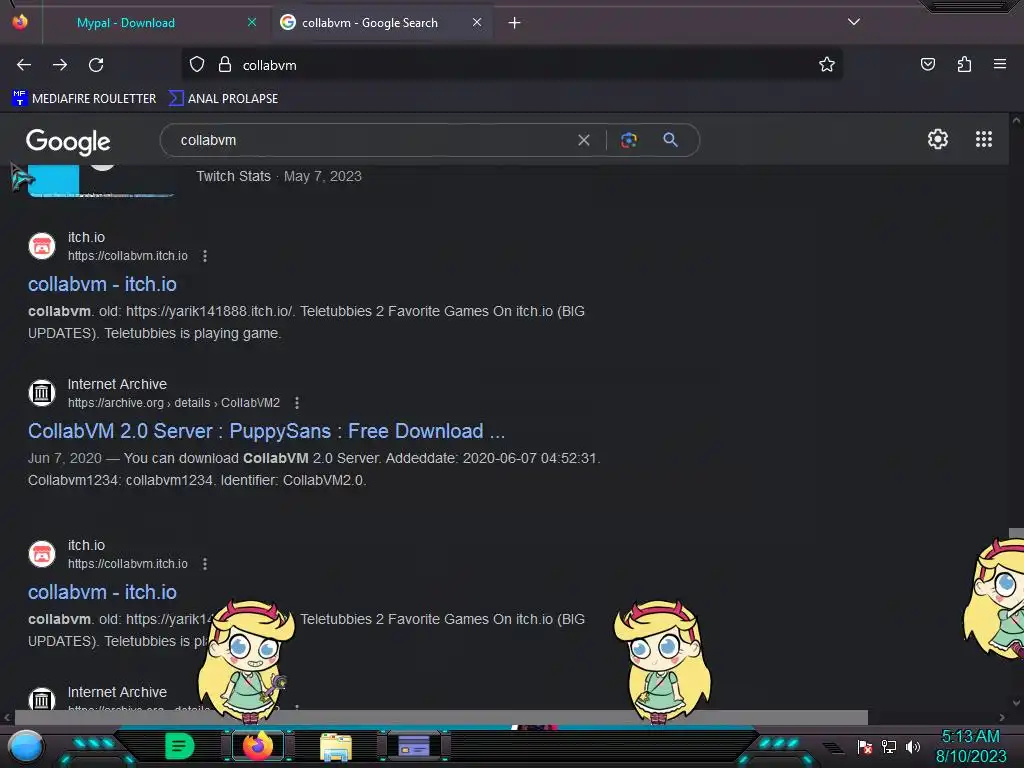
Task: Open the lower collabvm - itch.io result
Action: (x=103, y=592)
